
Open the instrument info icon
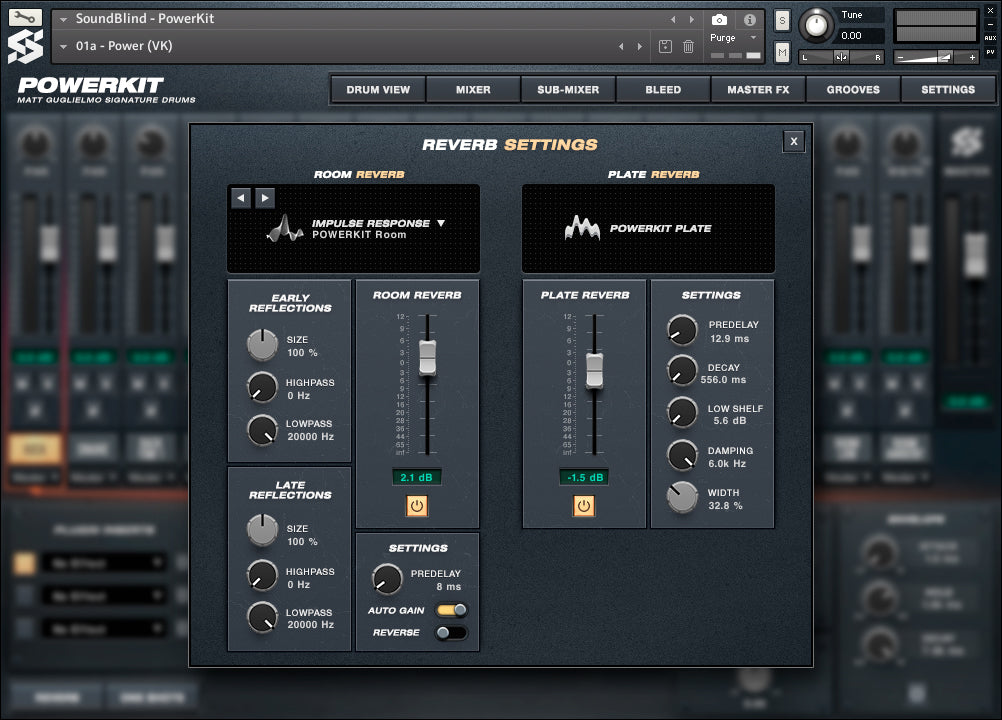point(750,20)
